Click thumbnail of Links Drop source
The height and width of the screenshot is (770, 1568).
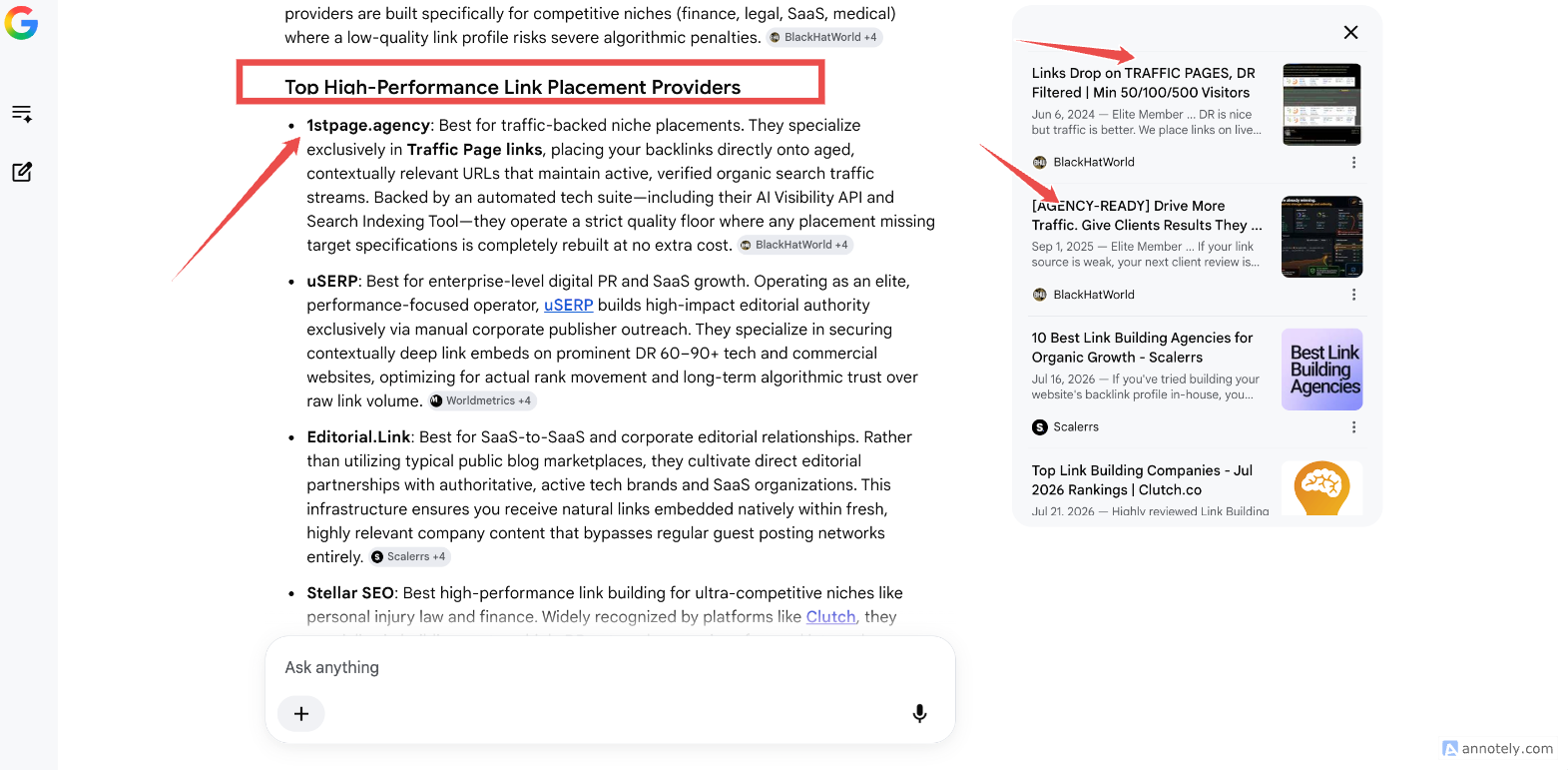[1321, 105]
